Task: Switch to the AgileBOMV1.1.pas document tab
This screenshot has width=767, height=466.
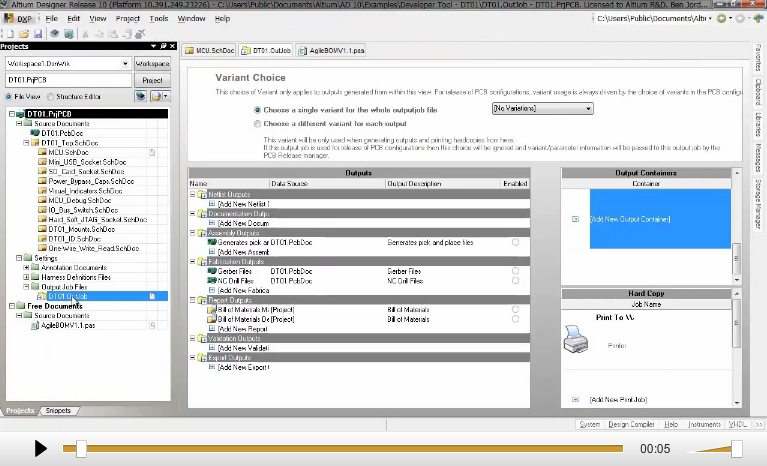Action: point(331,50)
